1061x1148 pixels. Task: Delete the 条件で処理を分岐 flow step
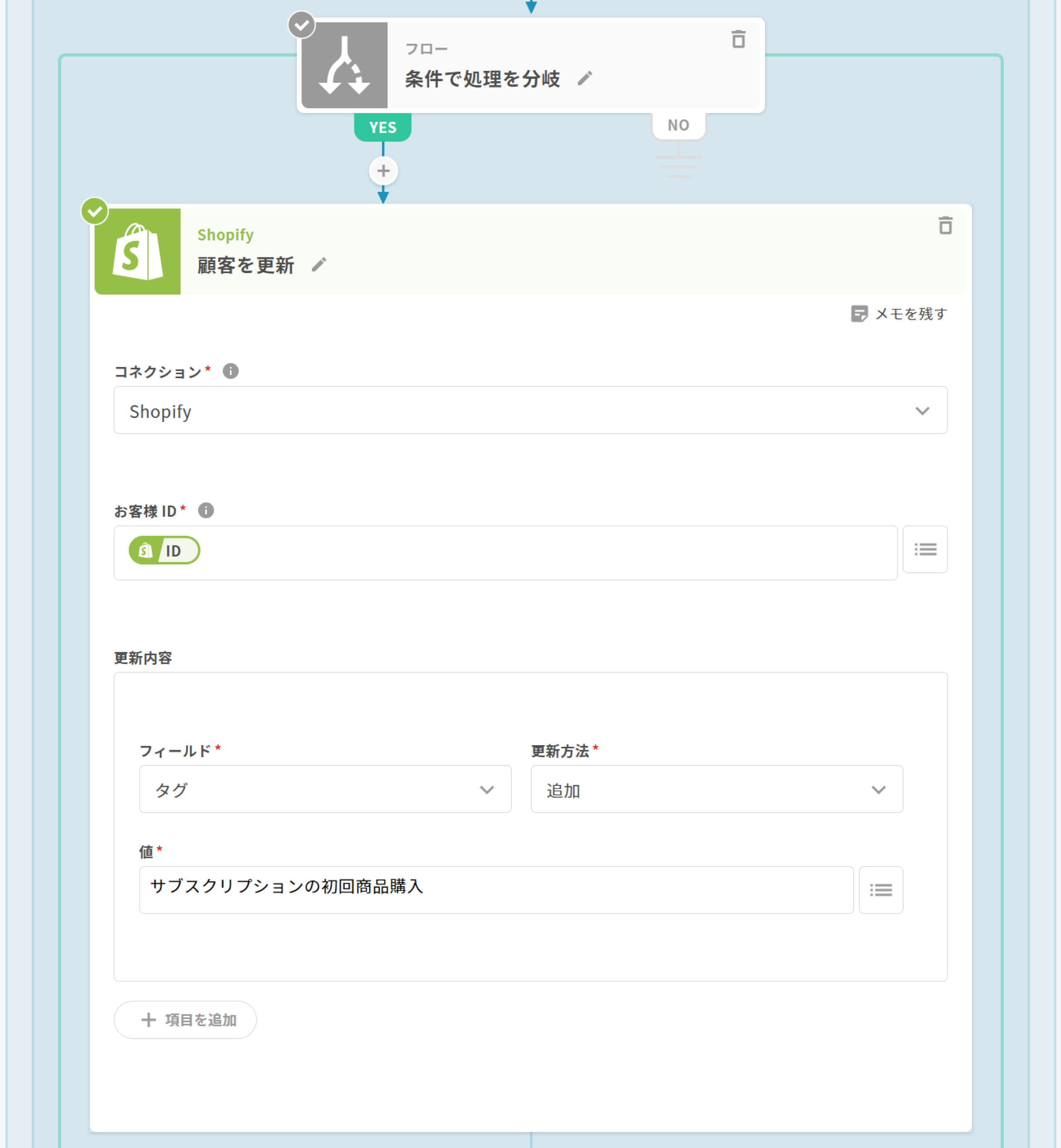[738, 40]
